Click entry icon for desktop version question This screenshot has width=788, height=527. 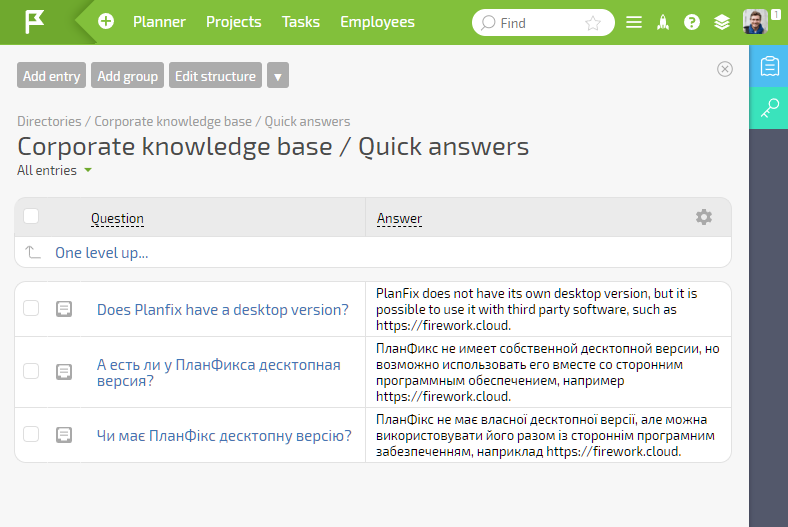click(x=64, y=309)
